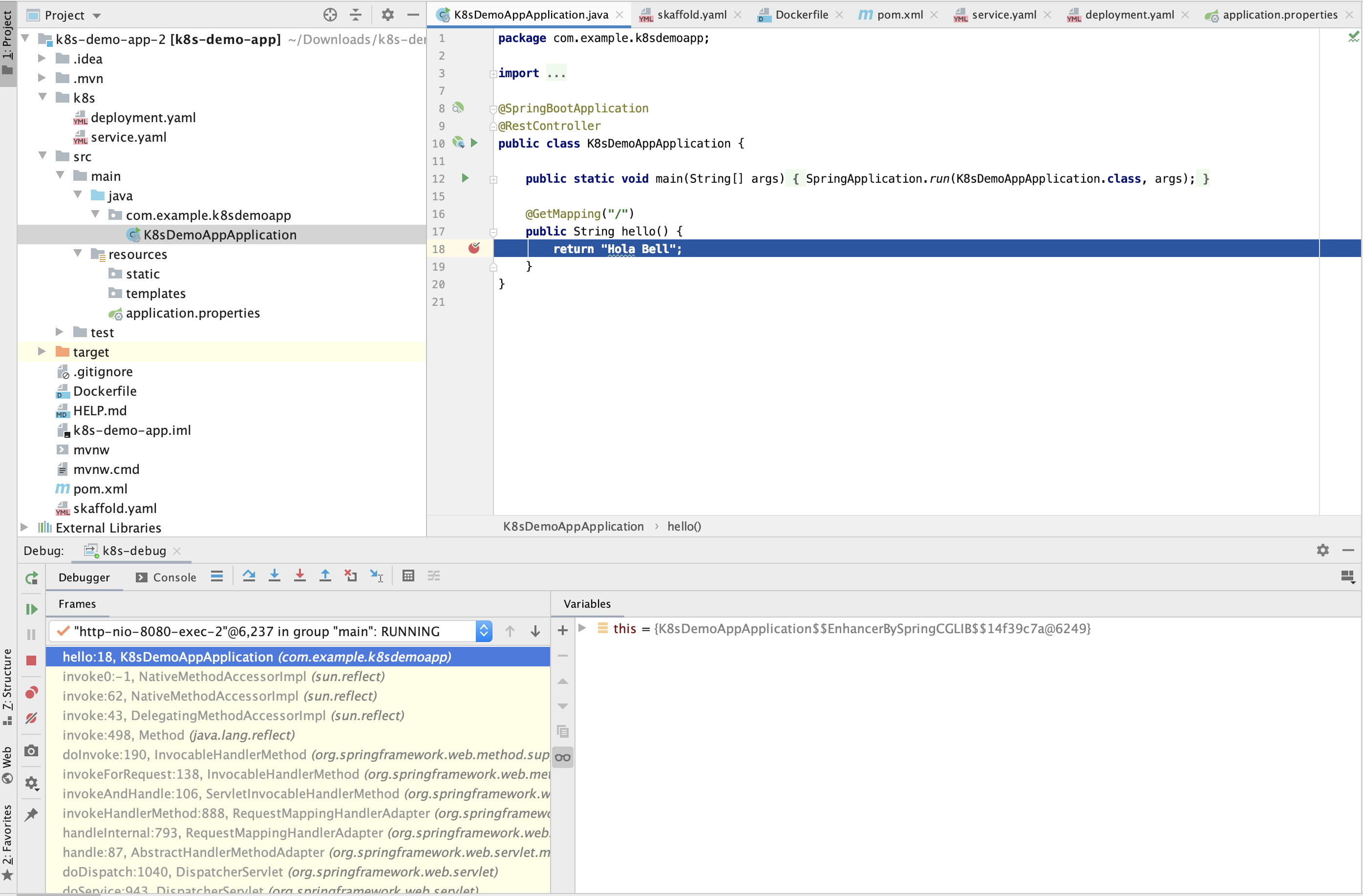Open View Breakpoints icon
The image size is (1363, 896).
pyautogui.click(x=31, y=693)
